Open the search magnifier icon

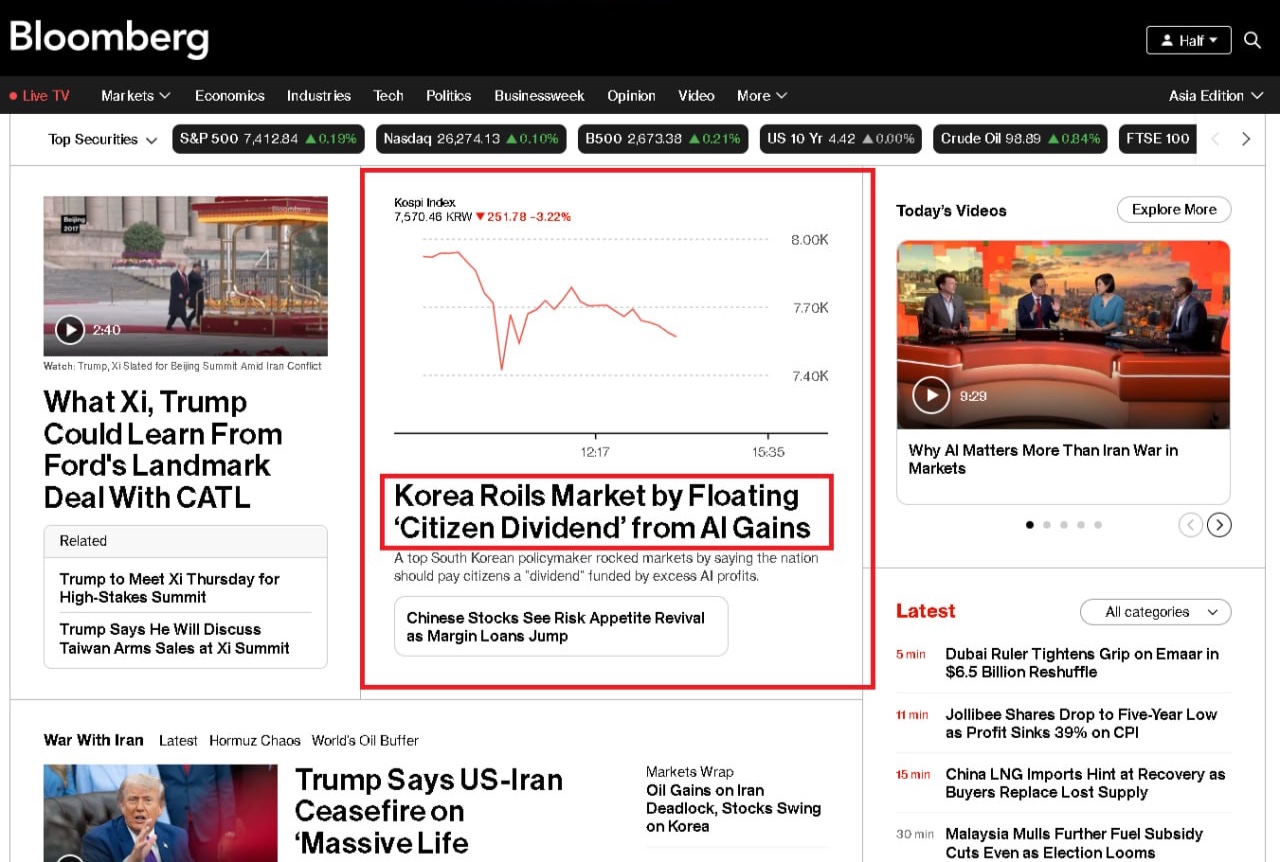click(1252, 40)
